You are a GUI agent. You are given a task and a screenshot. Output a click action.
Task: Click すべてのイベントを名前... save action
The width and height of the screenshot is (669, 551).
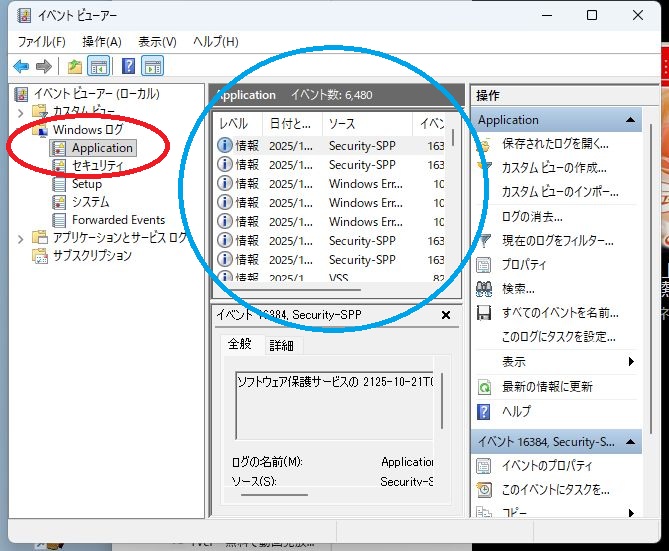[x=560, y=313]
